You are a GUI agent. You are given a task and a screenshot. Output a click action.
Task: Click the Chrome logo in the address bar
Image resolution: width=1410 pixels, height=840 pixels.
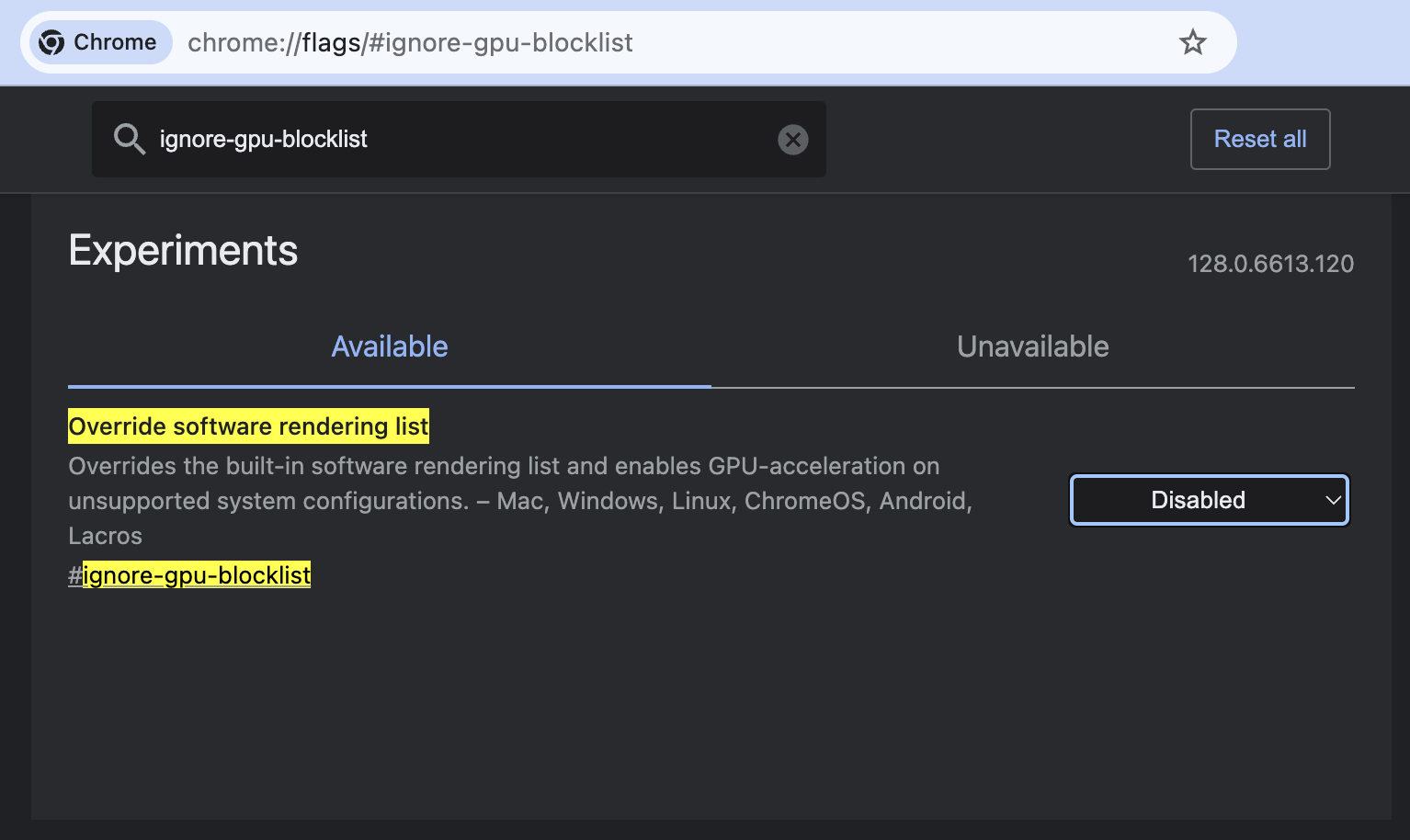pos(51,41)
